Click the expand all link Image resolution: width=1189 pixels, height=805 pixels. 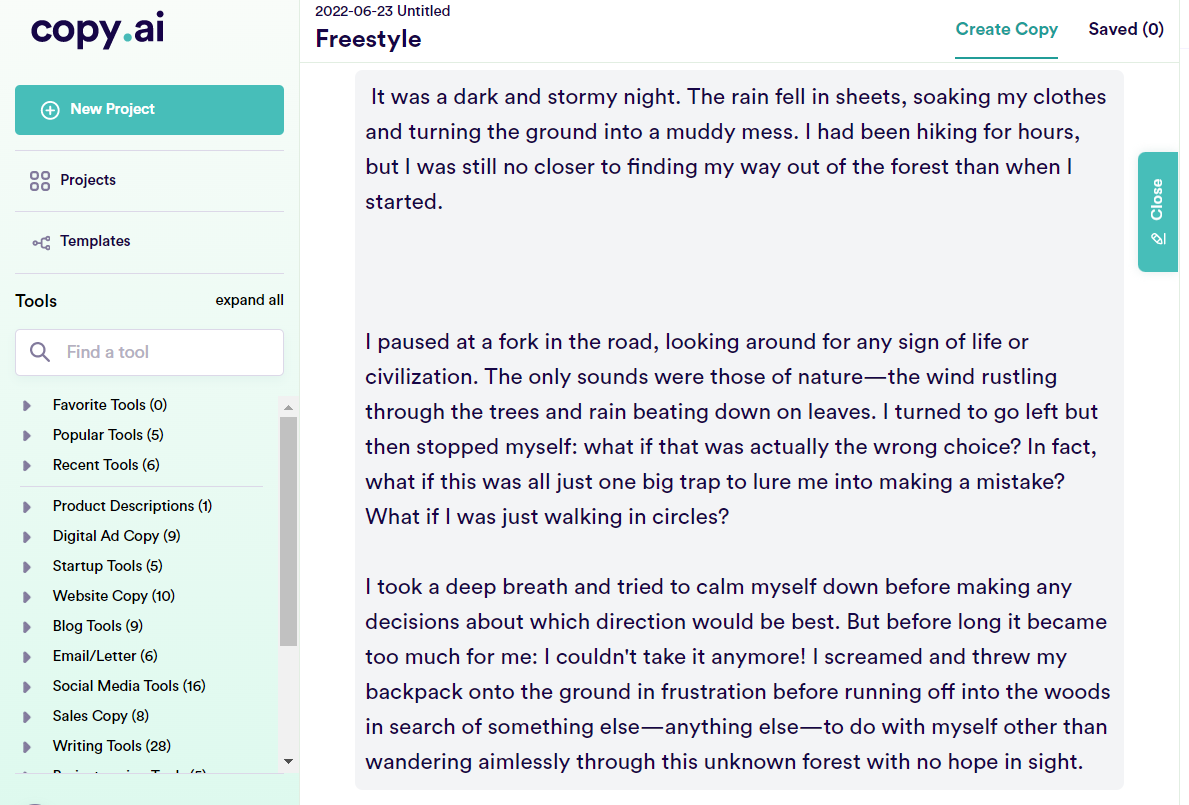[x=249, y=300]
